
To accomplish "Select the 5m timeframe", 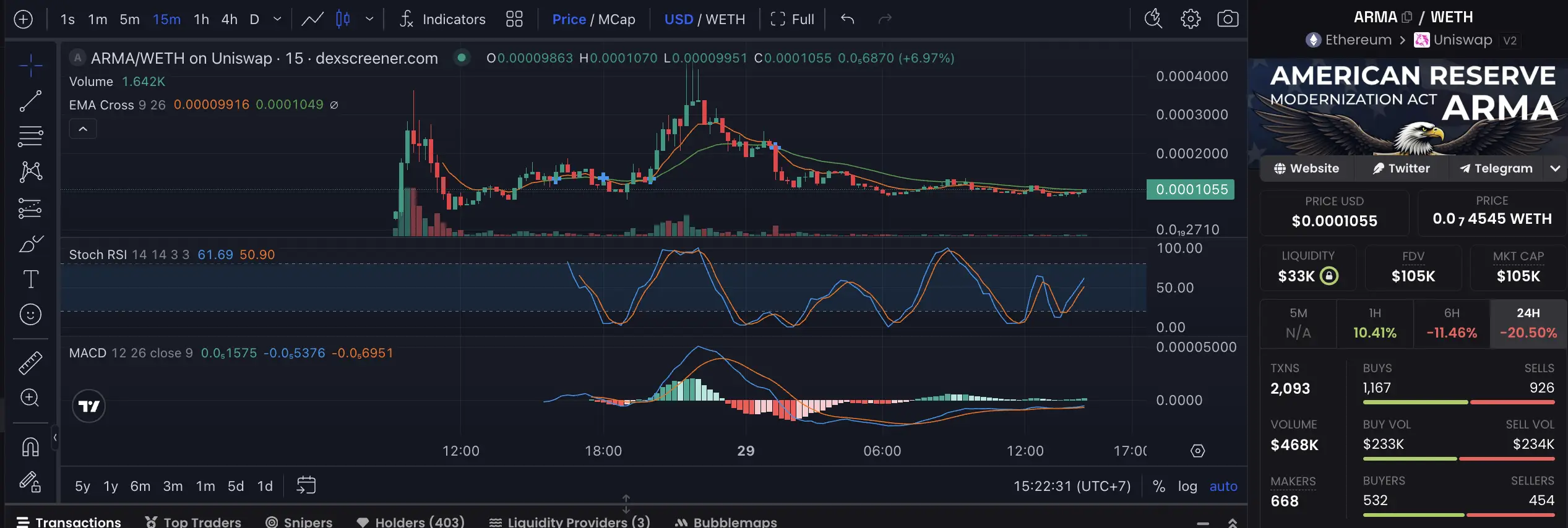I will click(130, 19).
